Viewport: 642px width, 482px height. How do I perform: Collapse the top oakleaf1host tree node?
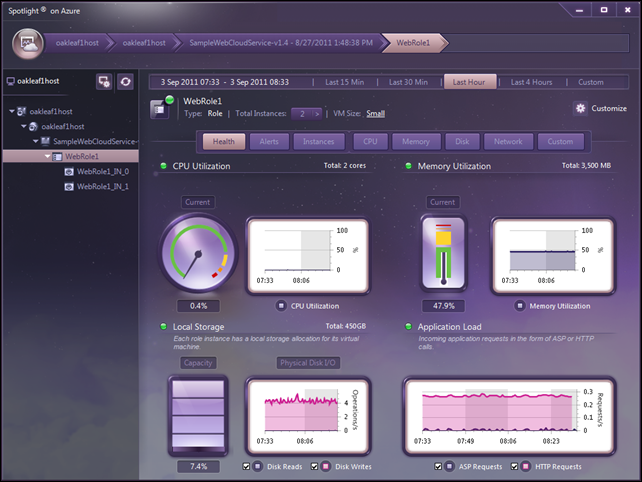pyautogui.click(x=12, y=111)
